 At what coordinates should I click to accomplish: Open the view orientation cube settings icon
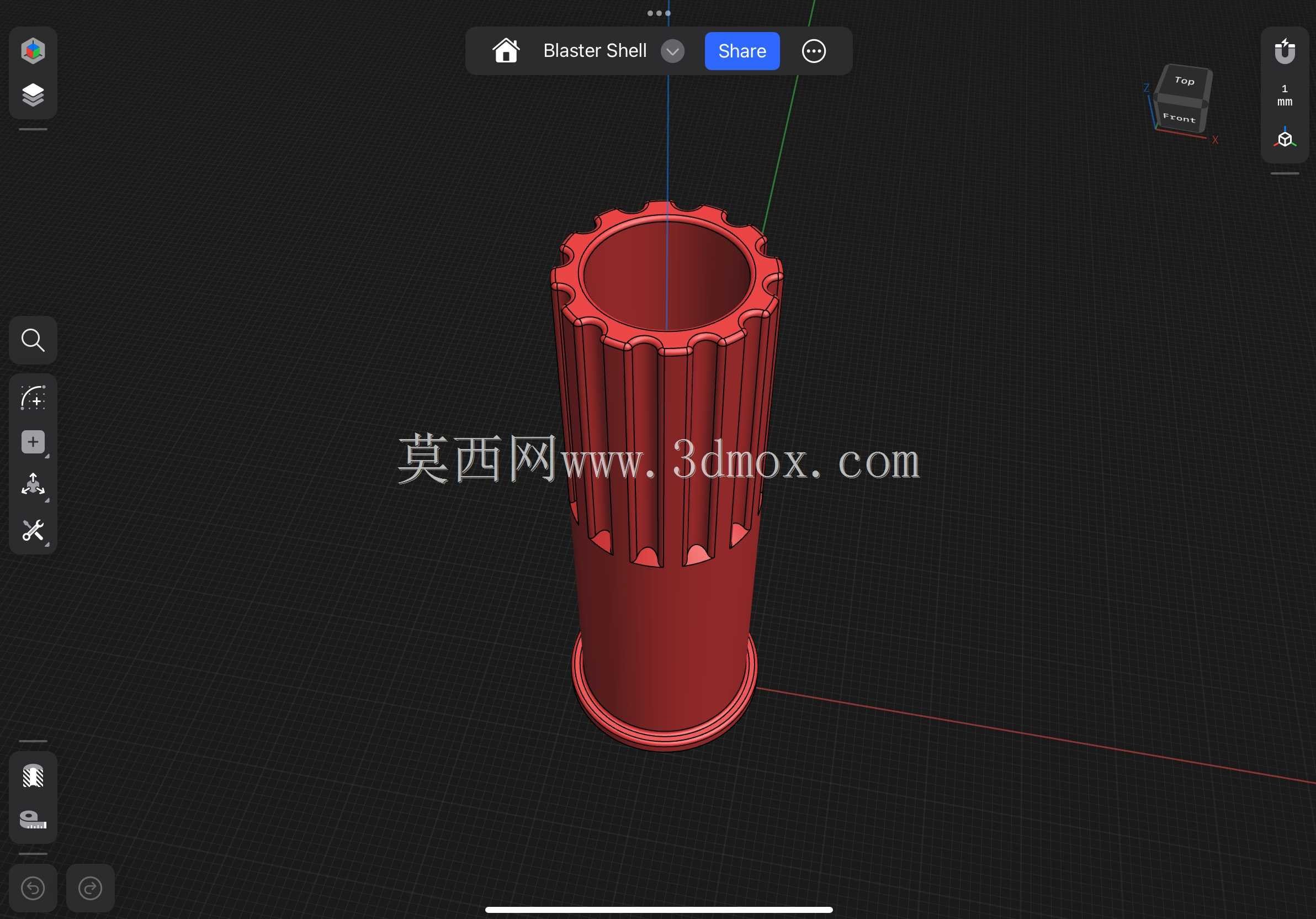tap(1285, 138)
